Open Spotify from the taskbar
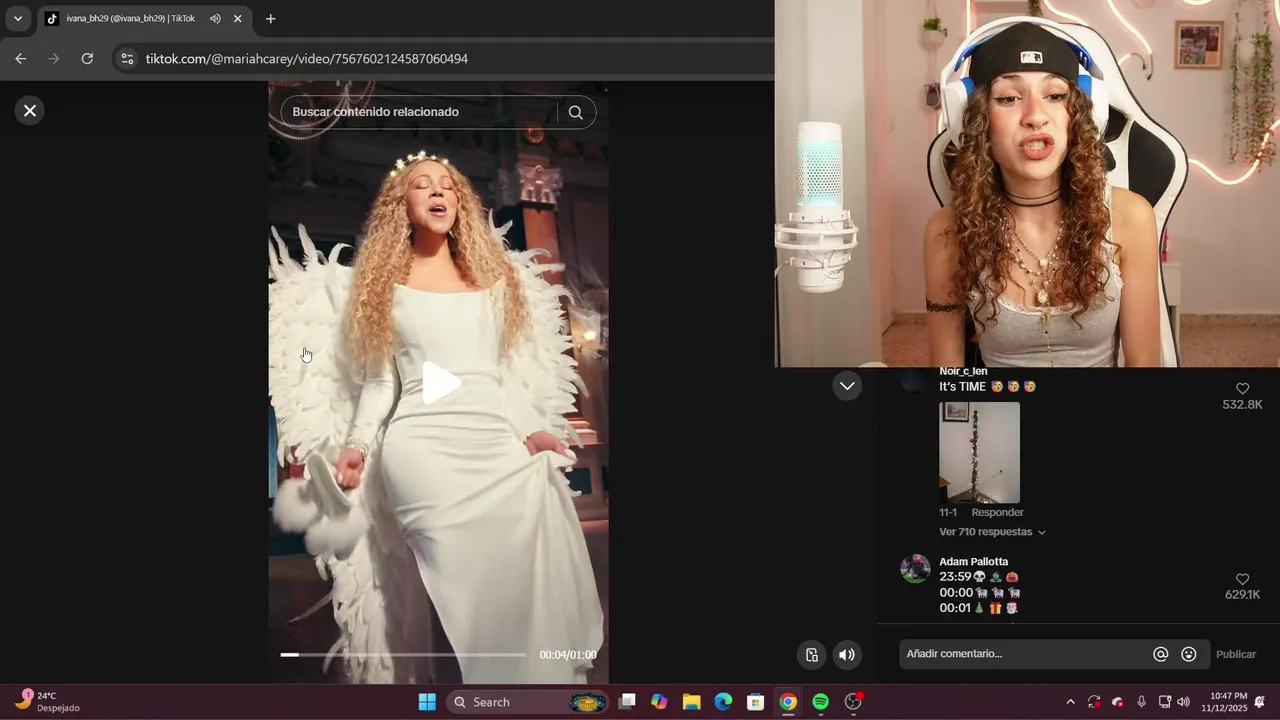 tap(820, 702)
